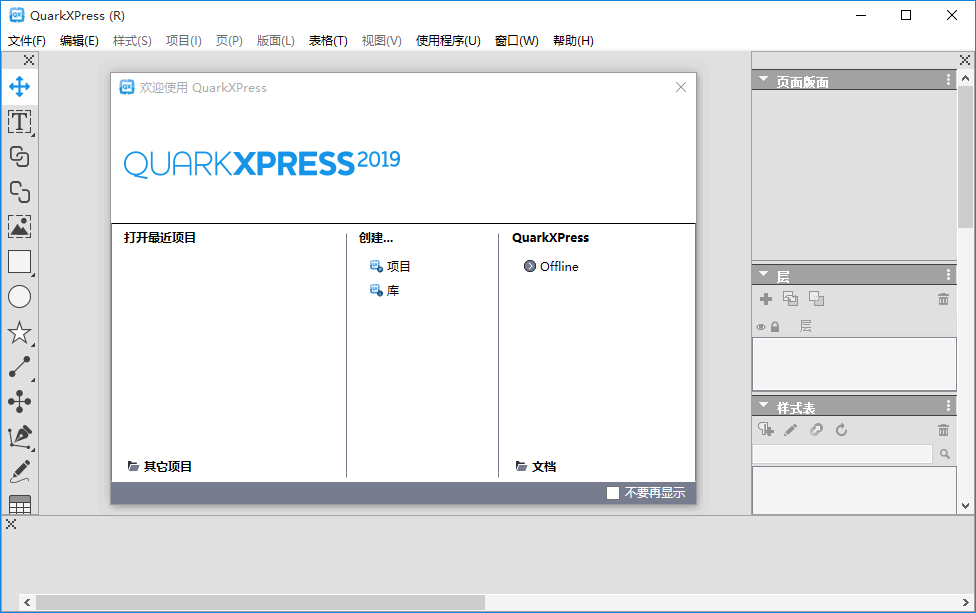This screenshot has width=976, height=613.
Task: Close the welcome dialog
Action: click(681, 87)
